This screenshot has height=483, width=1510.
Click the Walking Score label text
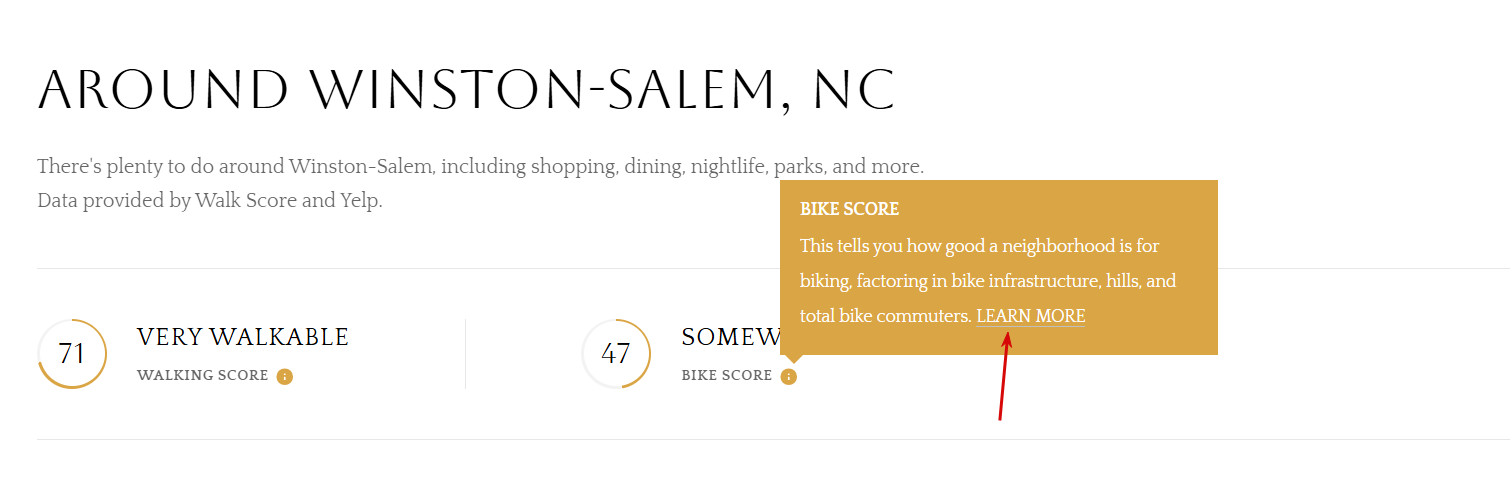[203, 376]
